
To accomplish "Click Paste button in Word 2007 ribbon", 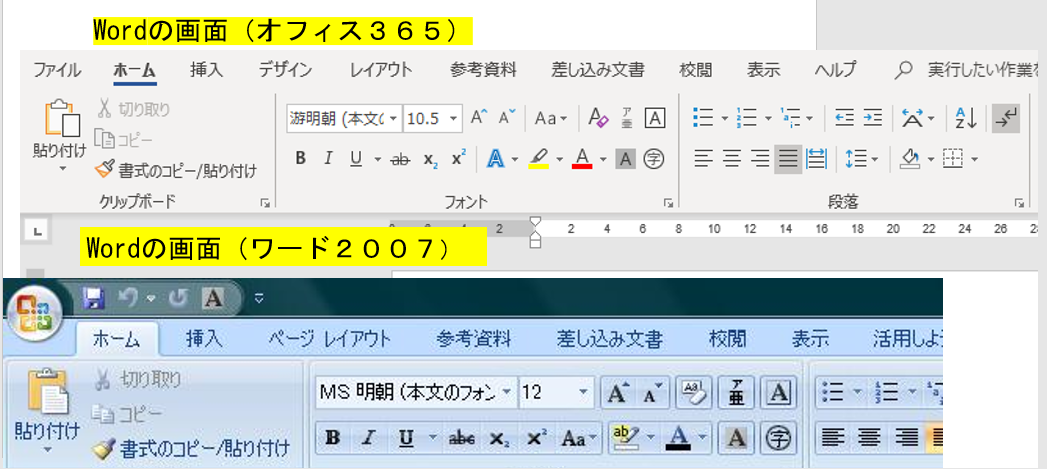I will coord(47,409).
